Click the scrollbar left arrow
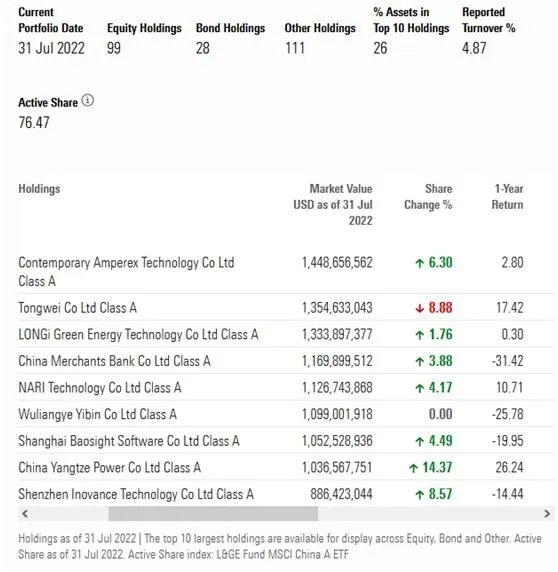This screenshot has height=572, width=558. tap(25, 514)
